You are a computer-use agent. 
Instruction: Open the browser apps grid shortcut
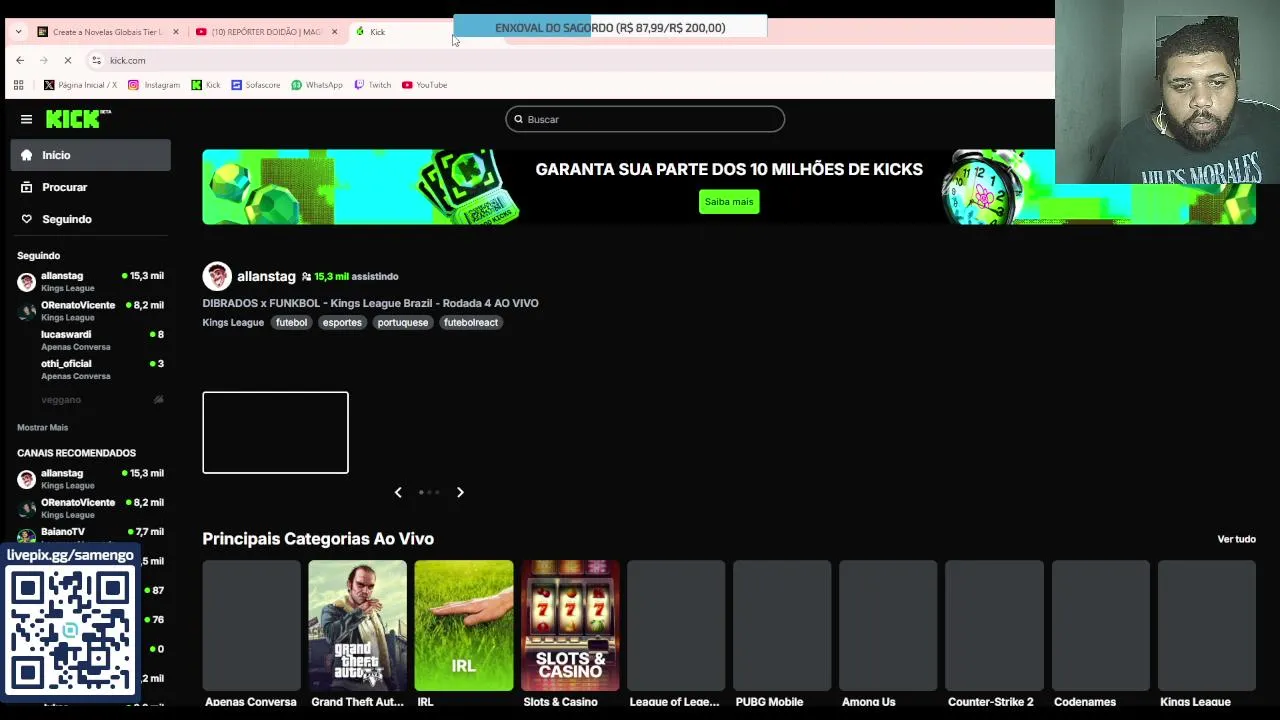click(x=18, y=85)
